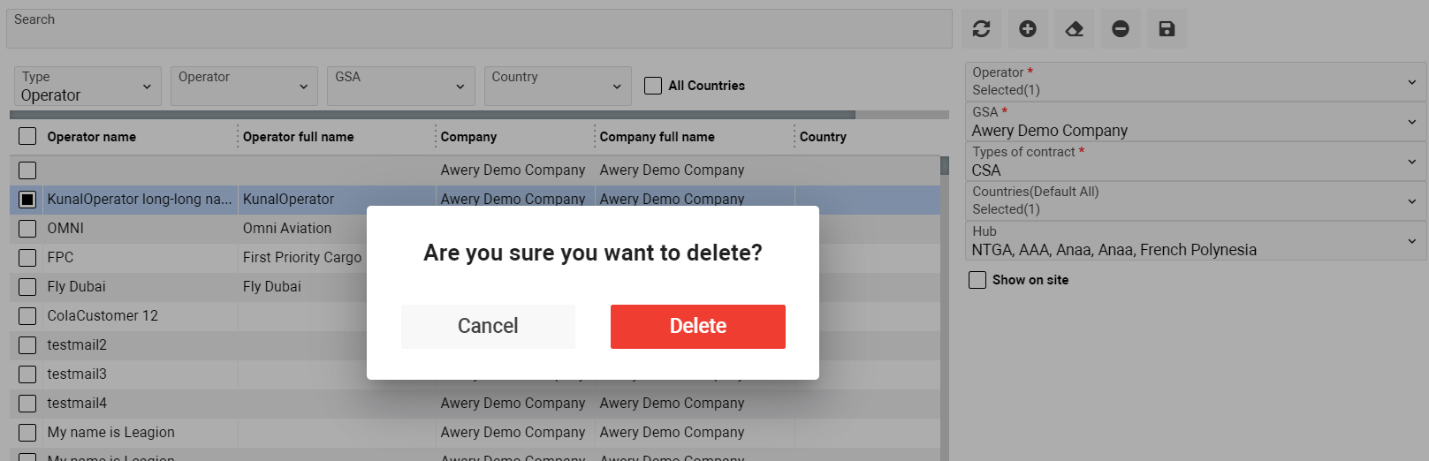Click into the Search field
This screenshot has height=461, width=1429.
point(479,29)
